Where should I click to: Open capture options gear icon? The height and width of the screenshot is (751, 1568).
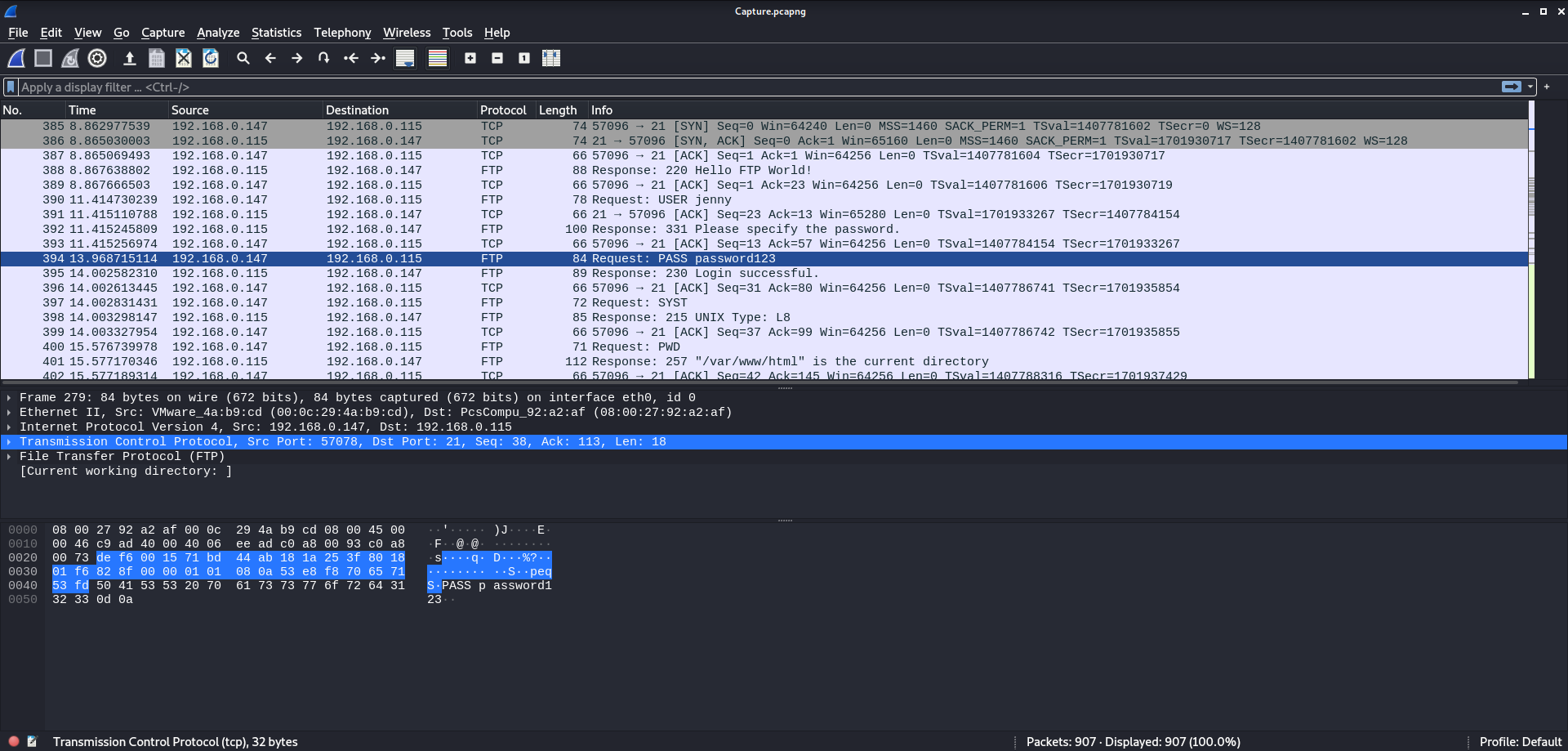pyautogui.click(x=97, y=58)
